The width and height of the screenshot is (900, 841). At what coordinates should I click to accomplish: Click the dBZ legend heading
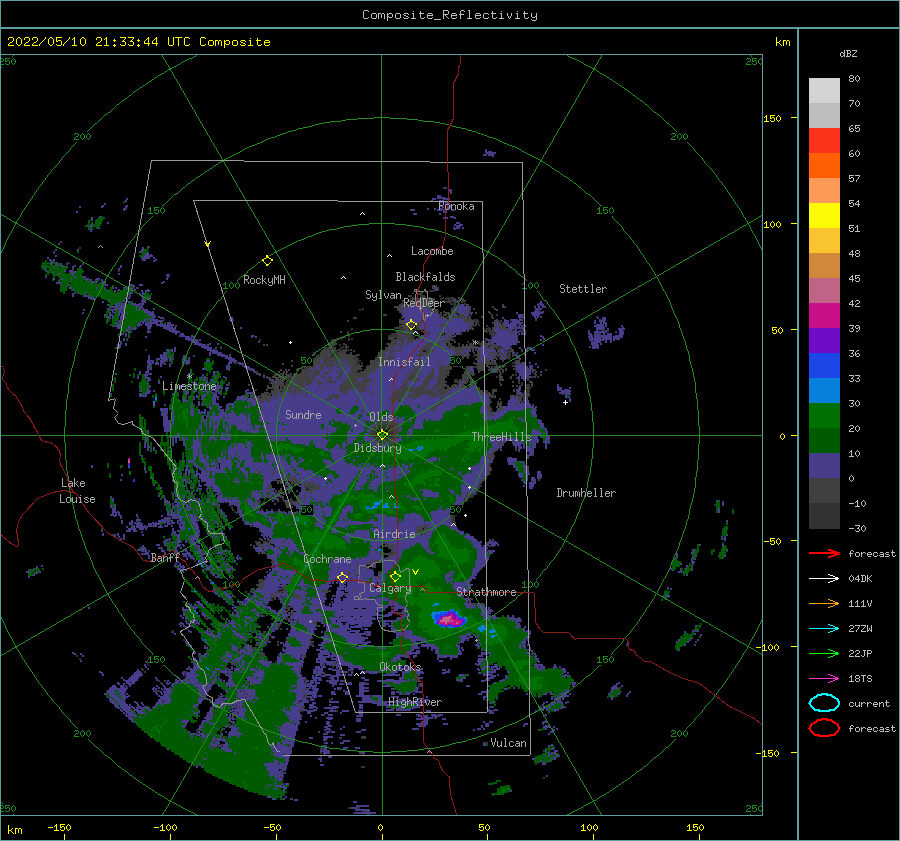tap(848, 53)
